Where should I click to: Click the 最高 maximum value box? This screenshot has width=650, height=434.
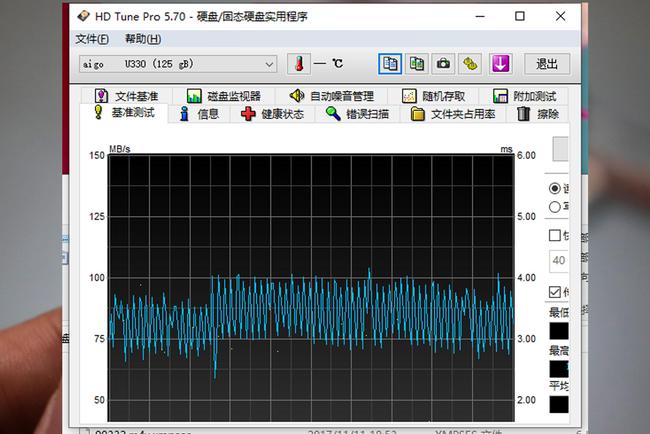pyautogui.click(x=559, y=369)
